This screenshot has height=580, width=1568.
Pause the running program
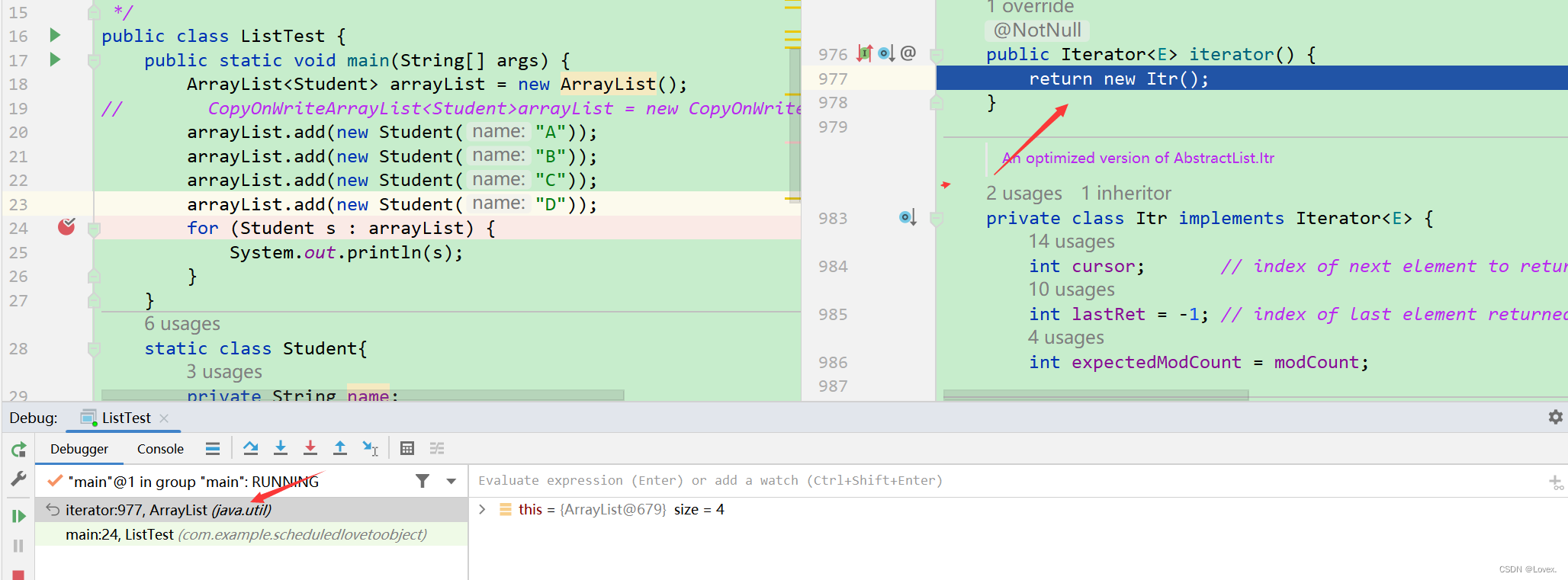tap(18, 546)
